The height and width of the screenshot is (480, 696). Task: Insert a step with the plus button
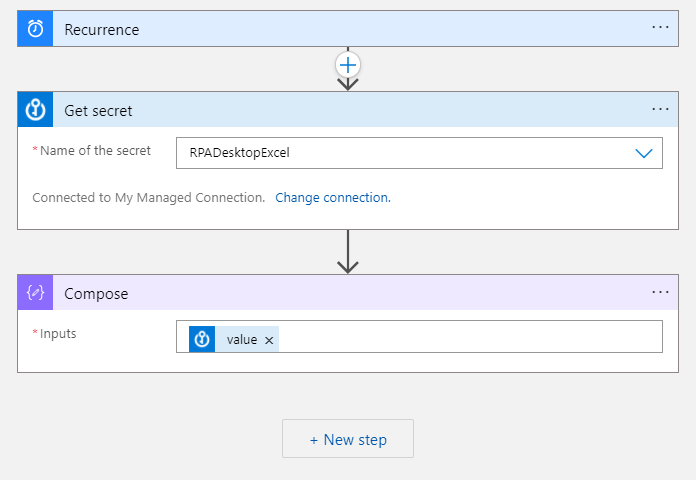point(348,65)
